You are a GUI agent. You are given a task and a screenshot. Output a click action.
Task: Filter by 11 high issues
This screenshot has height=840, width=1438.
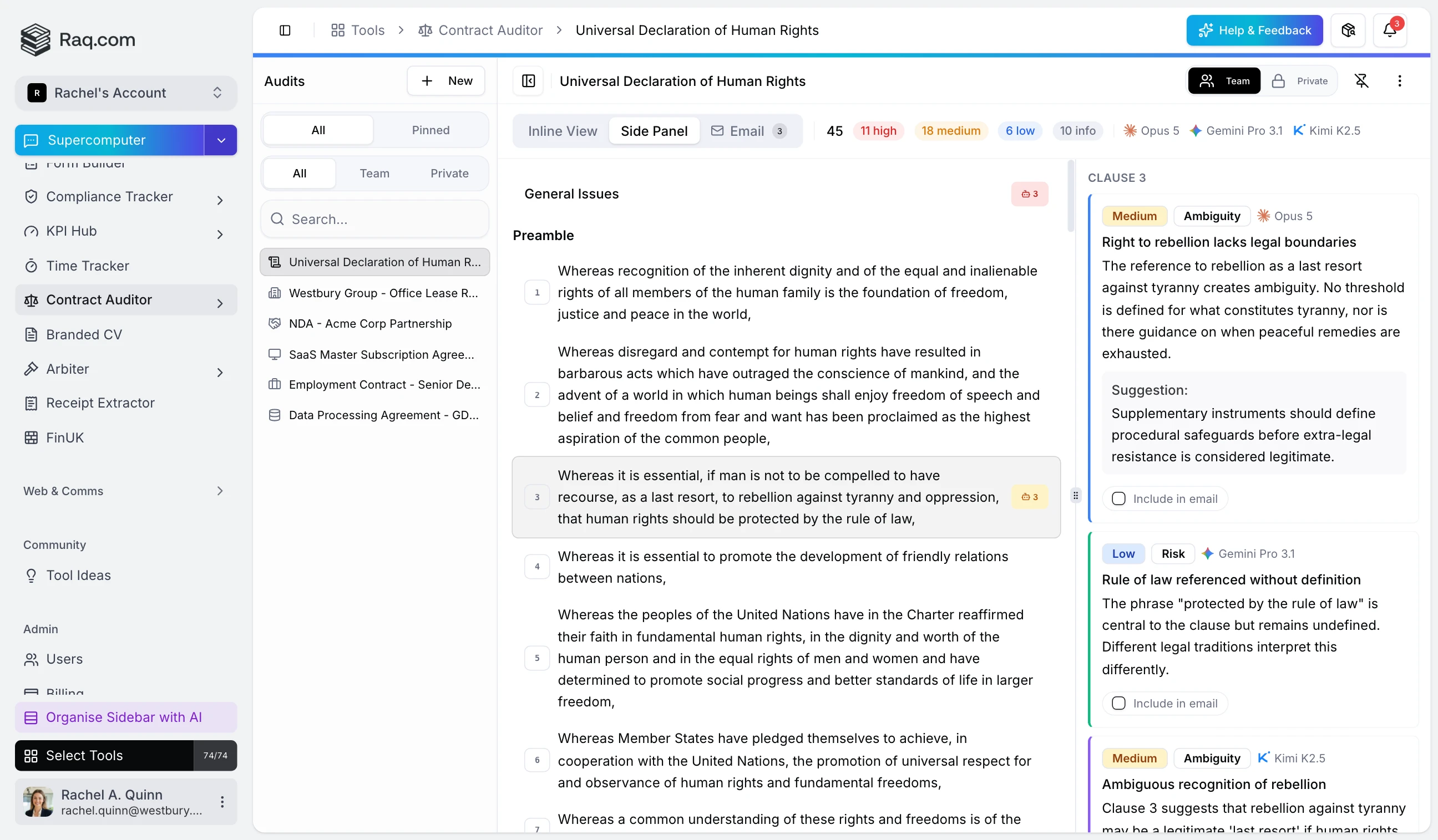tap(878, 131)
